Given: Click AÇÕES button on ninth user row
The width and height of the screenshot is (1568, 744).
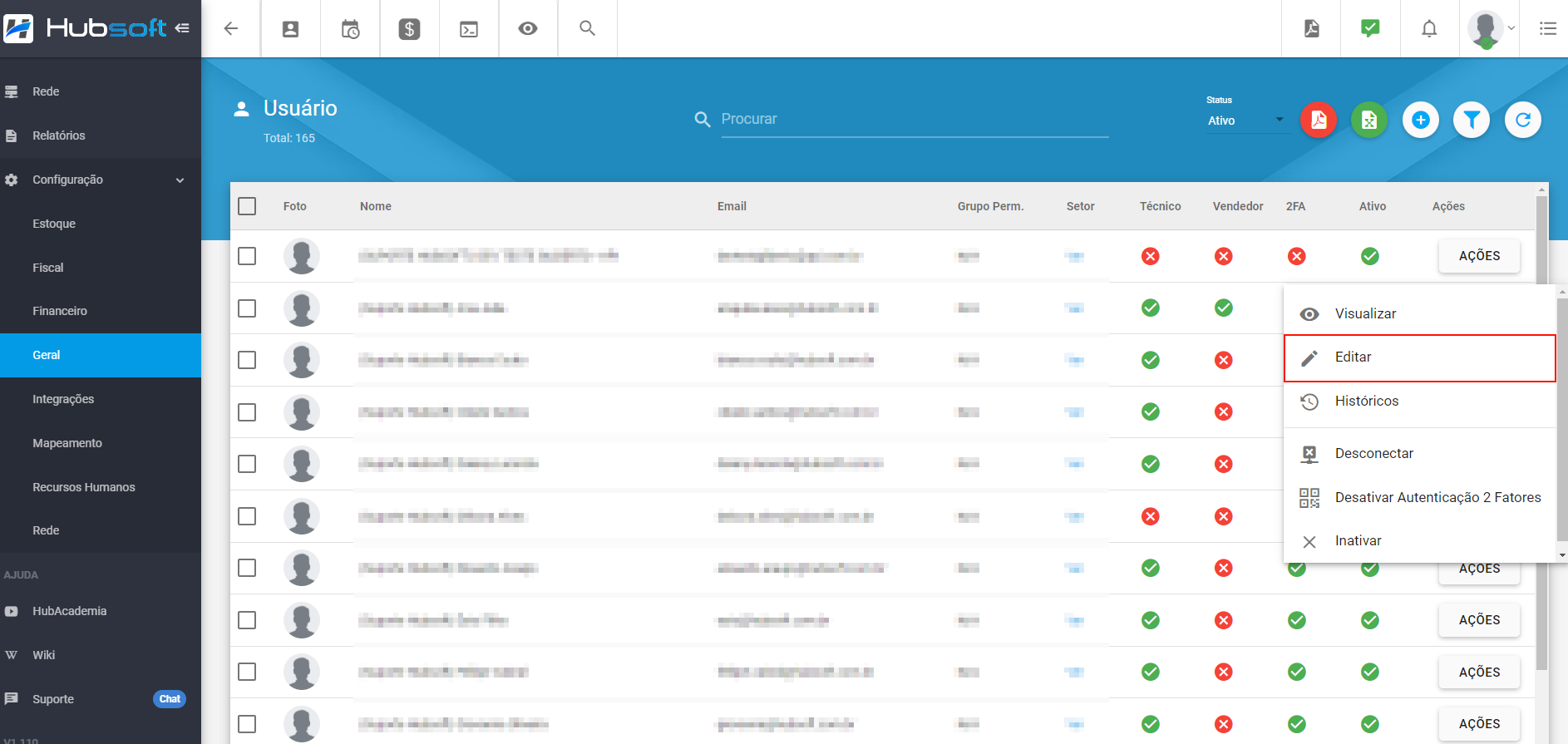Looking at the screenshot, I should coord(1479,672).
